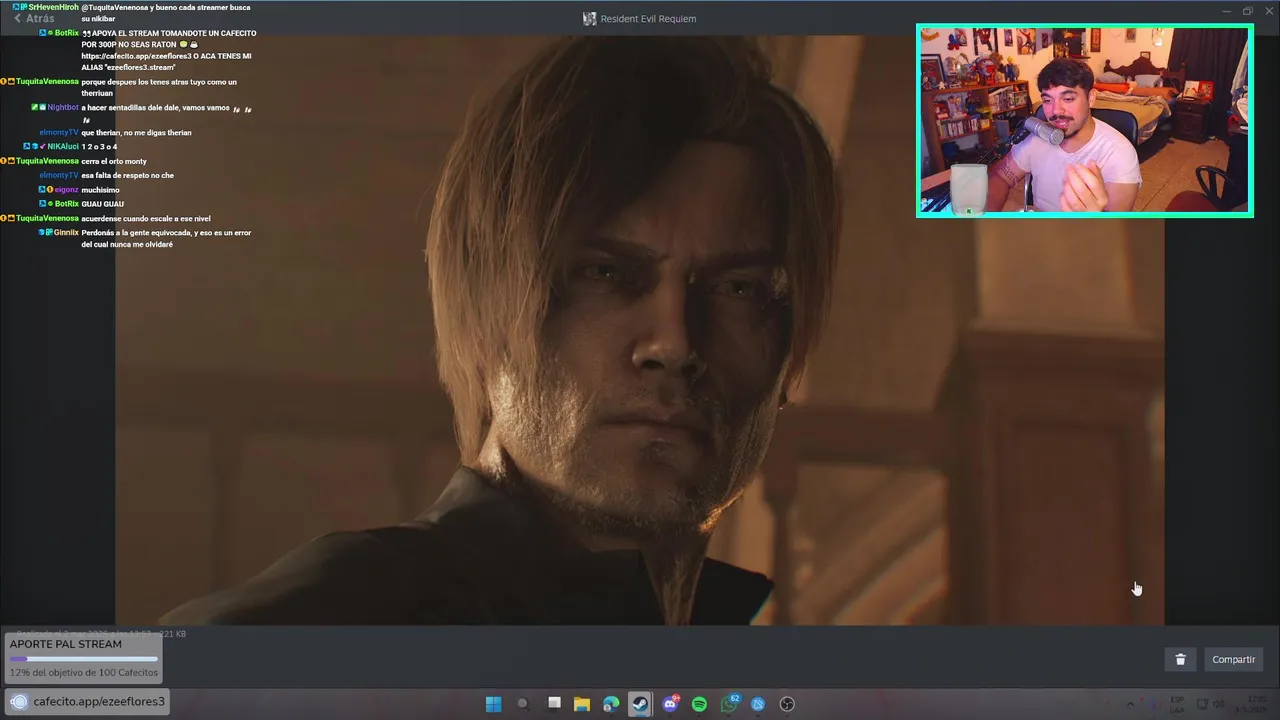Open the Windows Start menu
The height and width of the screenshot is (720, 1280).
point(493,704)
